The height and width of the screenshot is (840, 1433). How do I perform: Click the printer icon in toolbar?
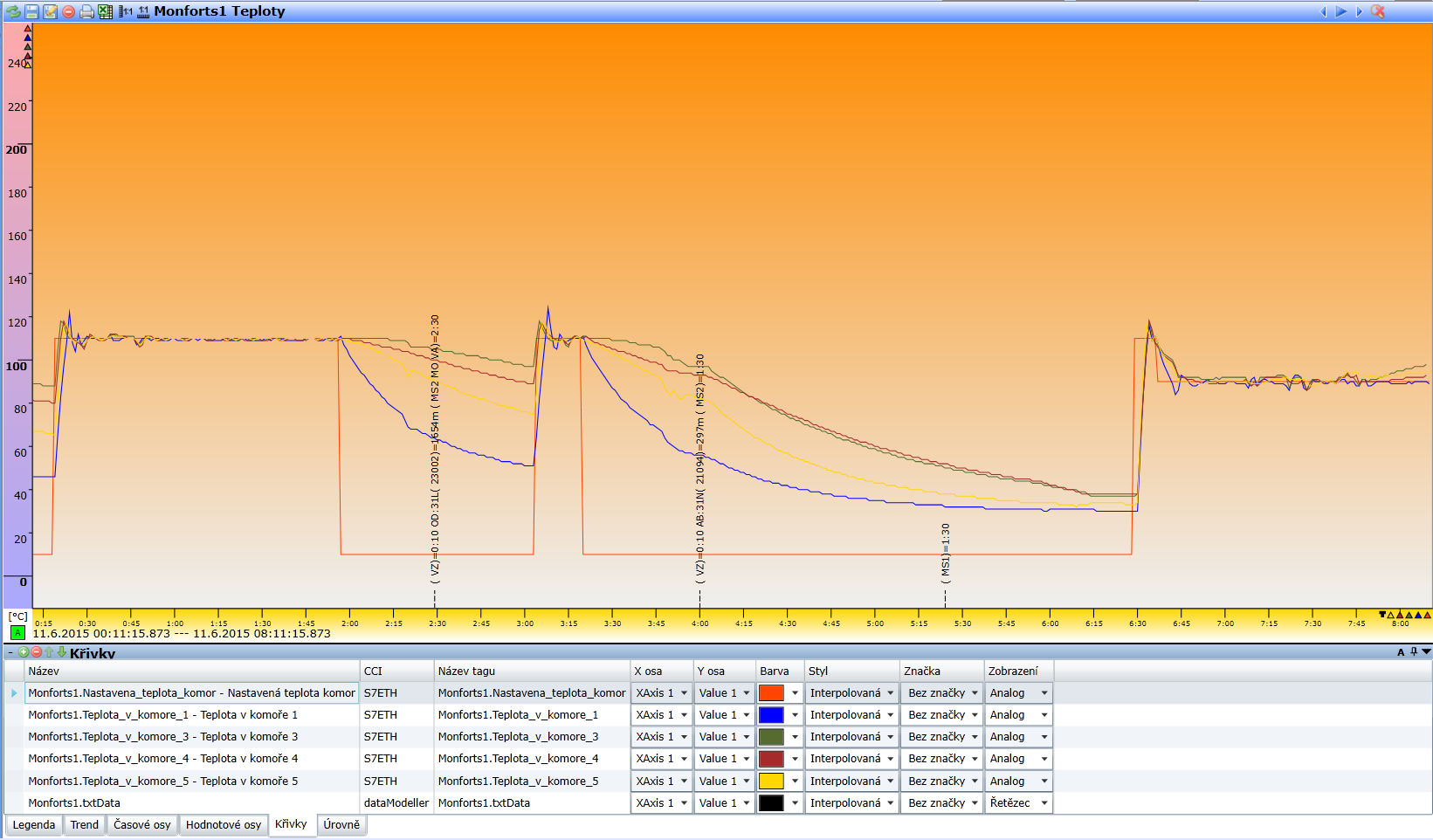pos(86,11)
